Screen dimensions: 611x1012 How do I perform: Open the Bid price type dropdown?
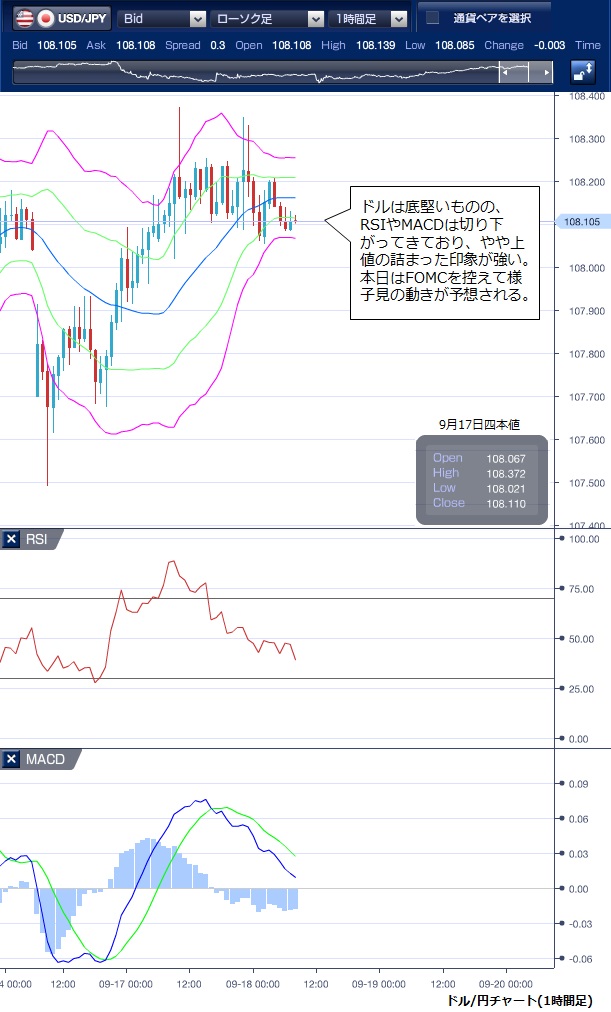point(197,19)
